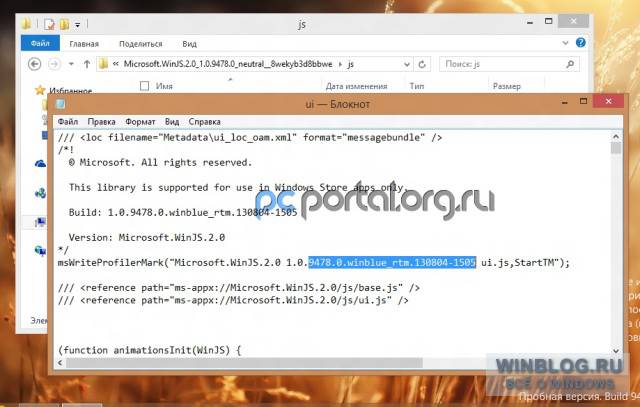The height and width of the screenshot is (407, 640).
Task: Click New folder icon in quick access toolbar
Action: point(64,24)
